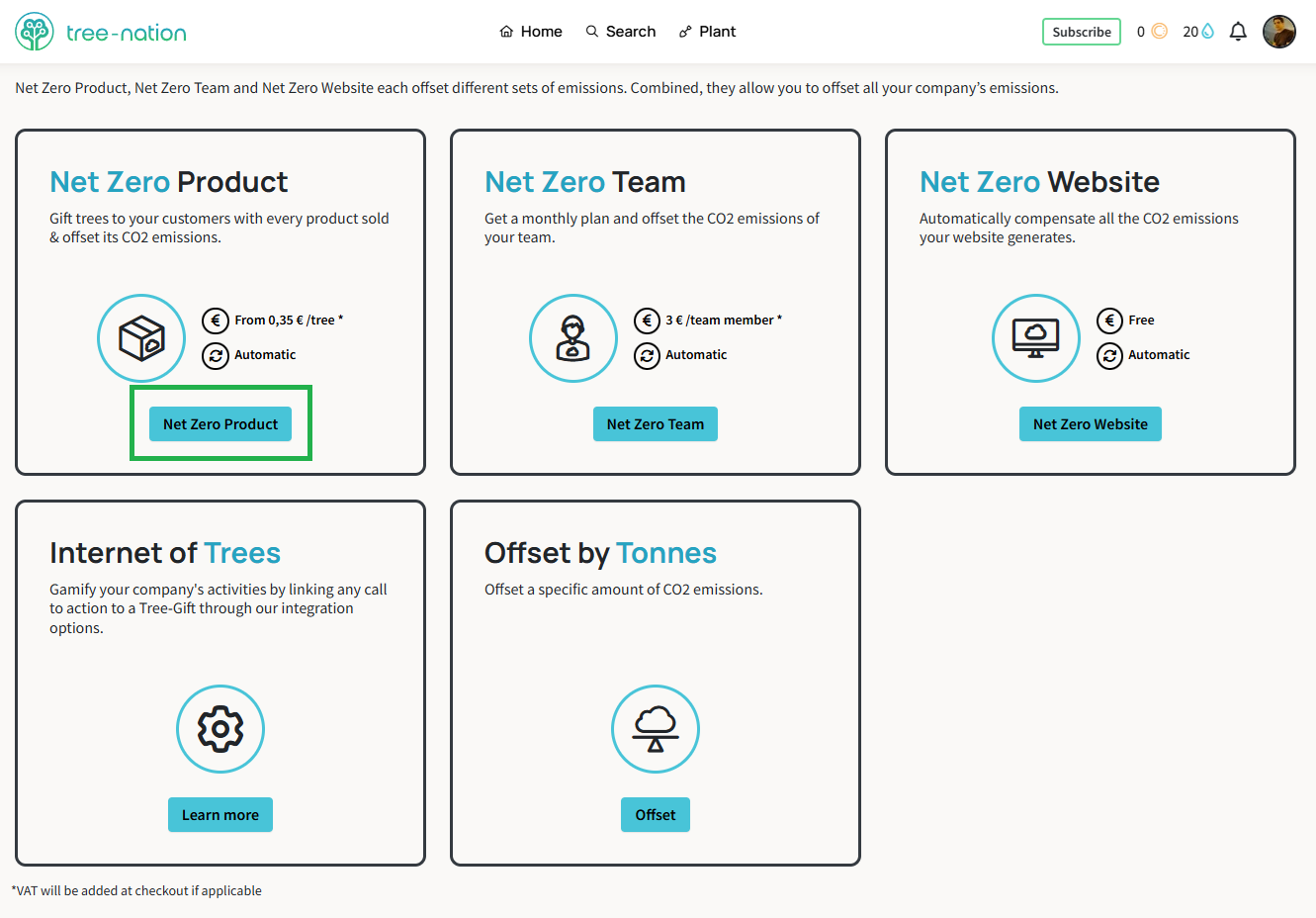Click the 'Free' price text
Viewport: 1316px width, 918px height.
coord(1141,321)
